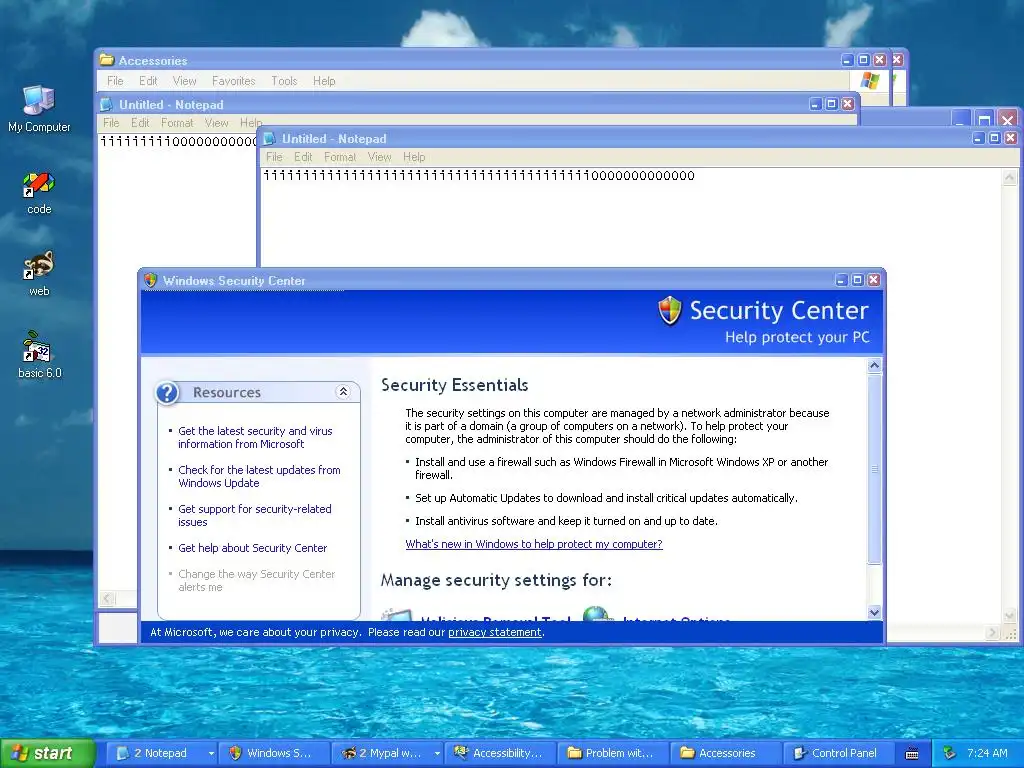The image size is (1024, 768).
Task: Open Favorites menu in Accessories window
Action: tap(234, 81)
